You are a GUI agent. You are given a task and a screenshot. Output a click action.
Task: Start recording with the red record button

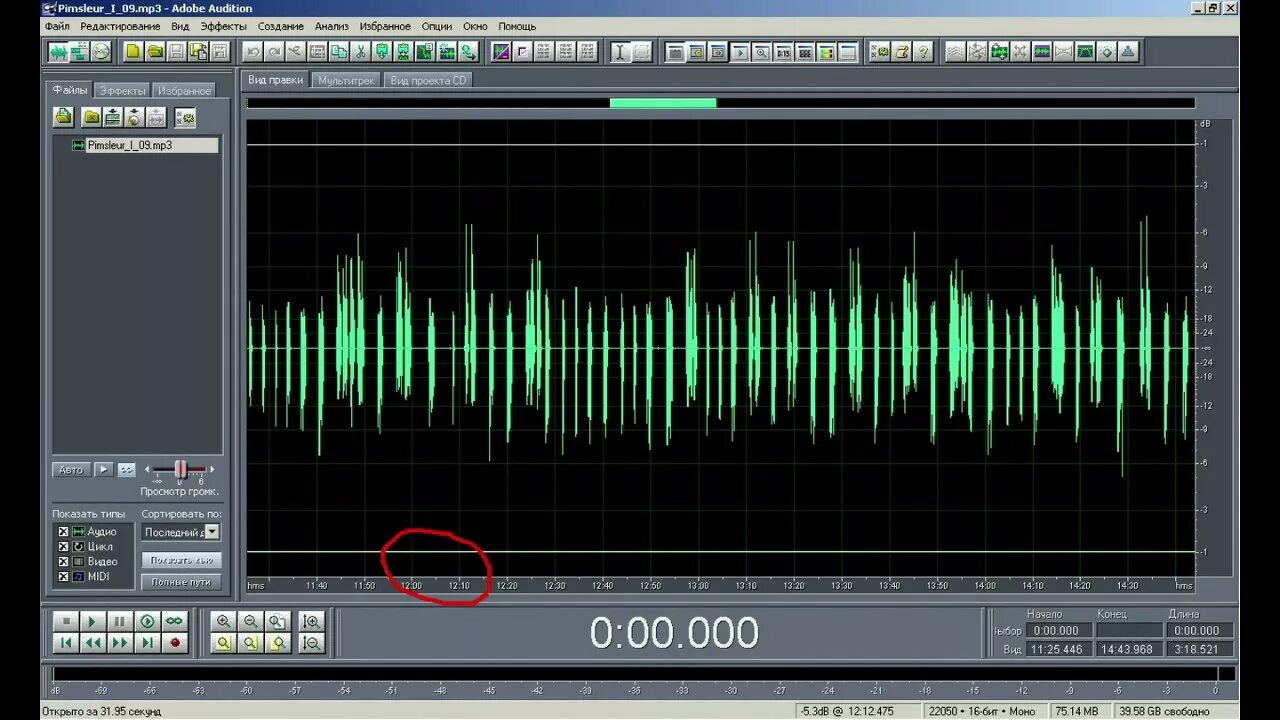click(175, 643)
